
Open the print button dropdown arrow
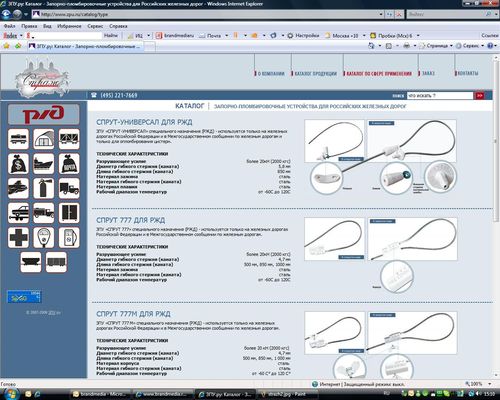tap(415, 46)
